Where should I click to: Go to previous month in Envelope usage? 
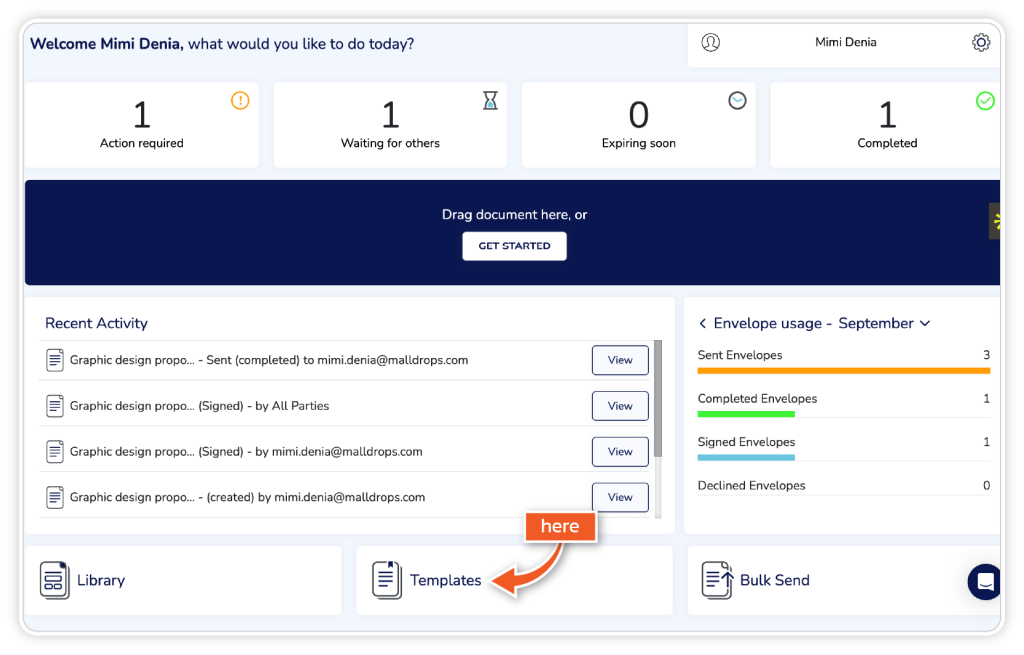[703, 323]
